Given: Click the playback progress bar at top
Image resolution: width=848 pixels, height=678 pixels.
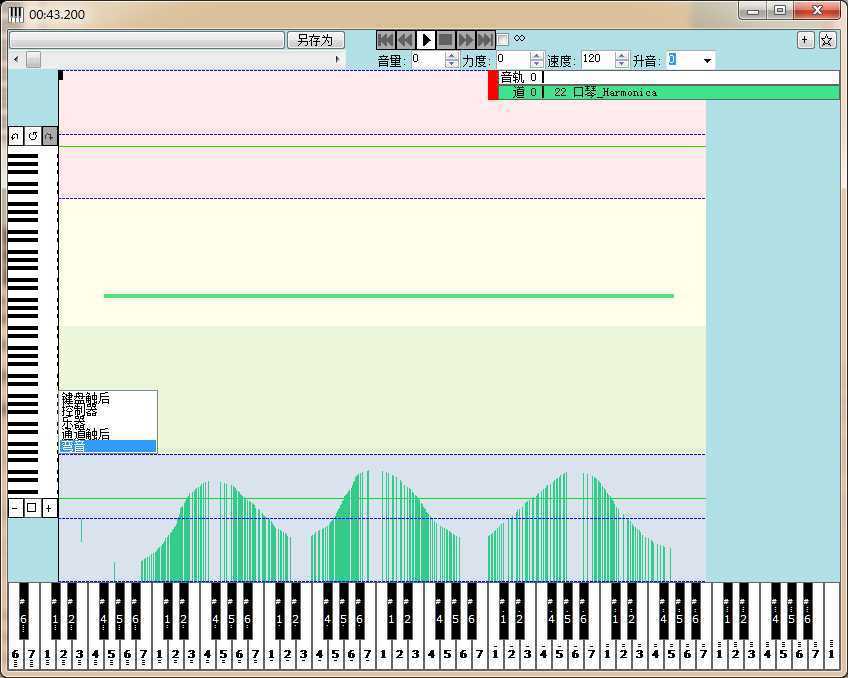Looking at the screenshot, I should tap(147, 40).
